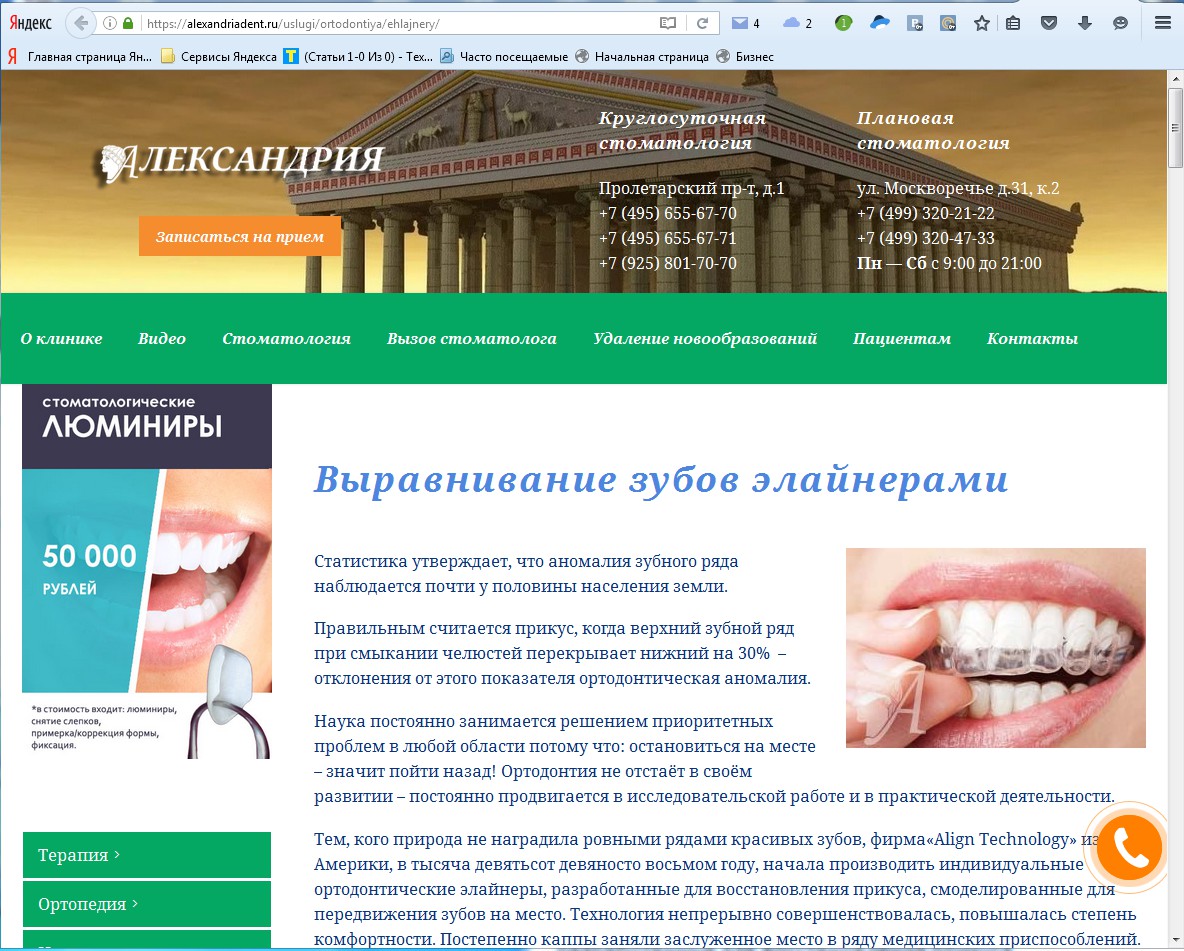
Task: Click heading 'Выравнивание зубов элайнерами'
Action: (661, 479)
